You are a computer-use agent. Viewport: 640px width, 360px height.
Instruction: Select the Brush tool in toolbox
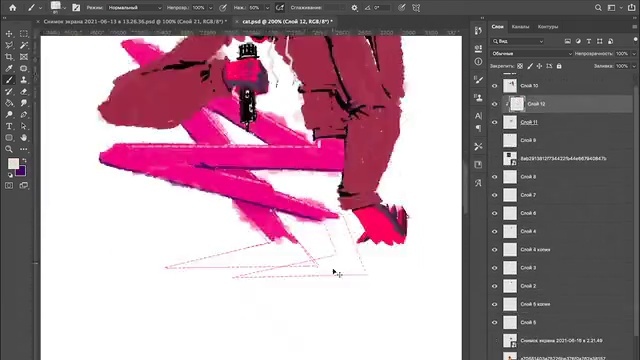pyautogui.click(x=9, y=80)
